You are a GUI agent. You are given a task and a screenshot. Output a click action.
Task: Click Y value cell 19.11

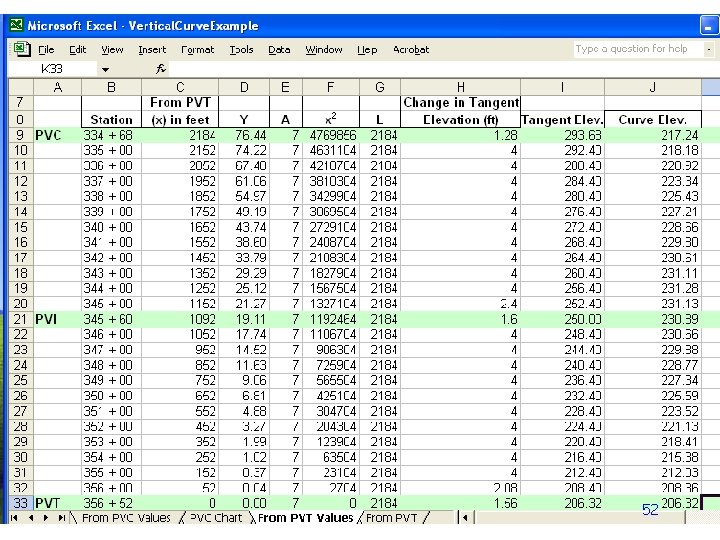(x=244, y=319)
